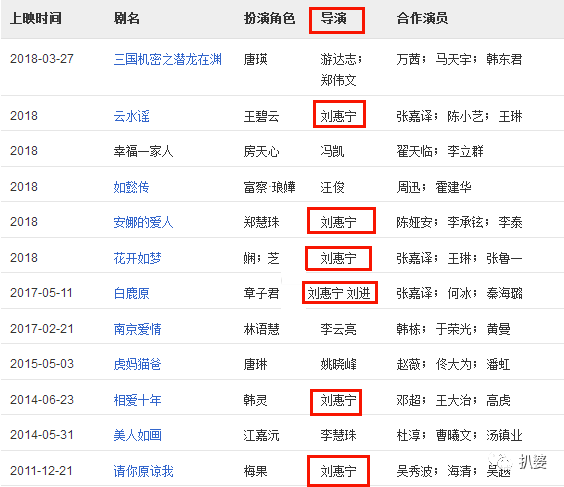The width and height of the screenshot is (564, 487).
Task: Select the date 2018-03-27
Action: pyautogui.click(x=42, y=59)
